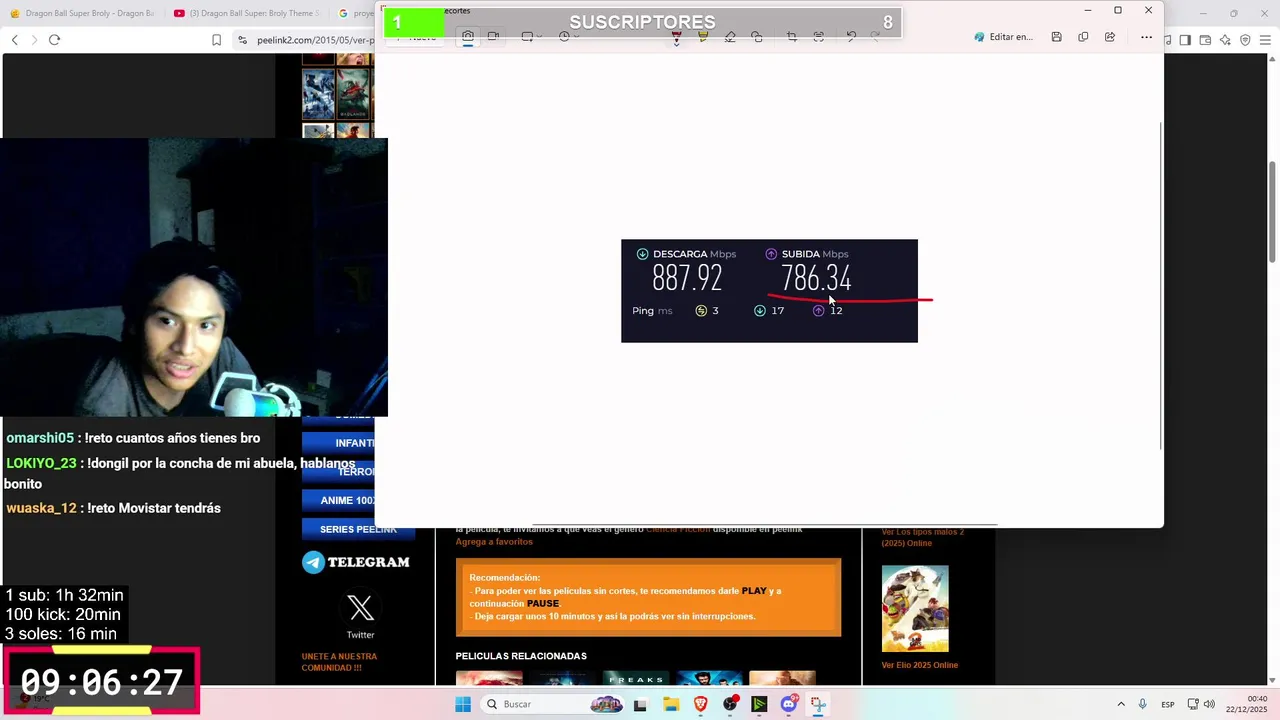Go back in the browser
Screen dimensions: 1280x720
point(14,39)
